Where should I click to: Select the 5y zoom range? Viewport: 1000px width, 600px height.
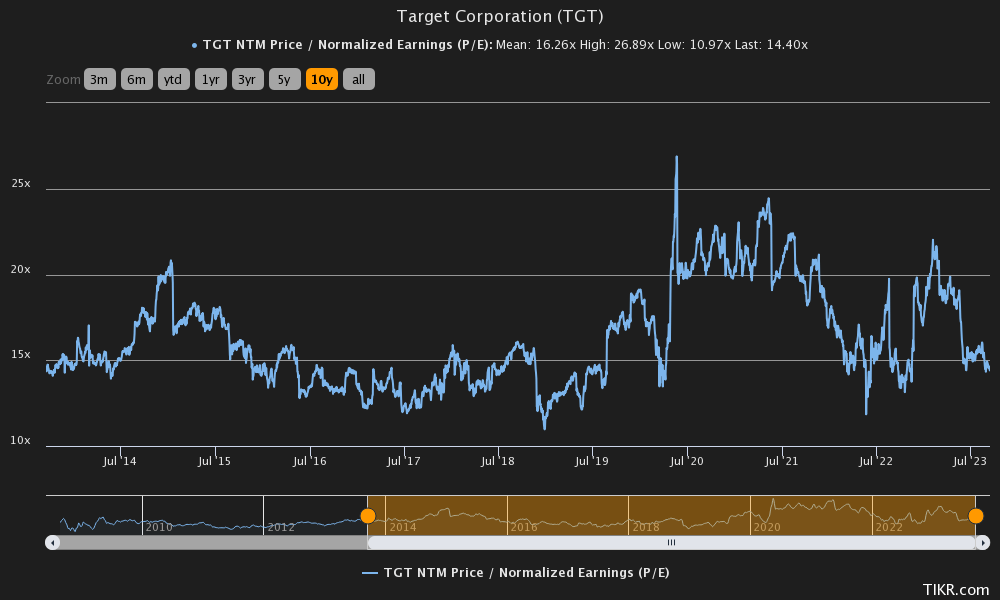283,79
